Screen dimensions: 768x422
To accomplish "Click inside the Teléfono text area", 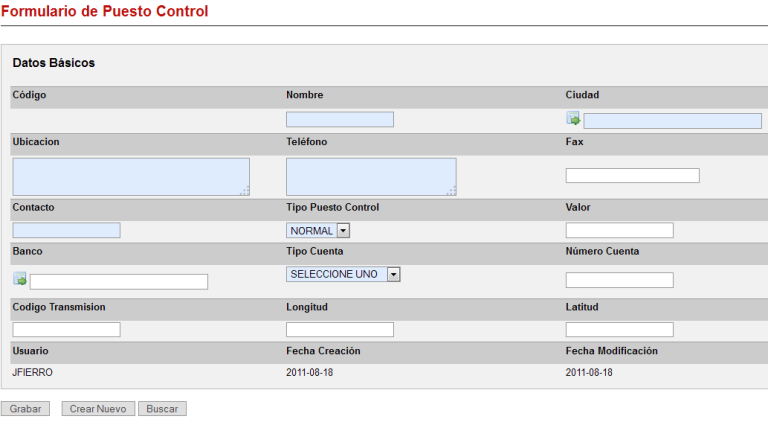I will 371,176.
